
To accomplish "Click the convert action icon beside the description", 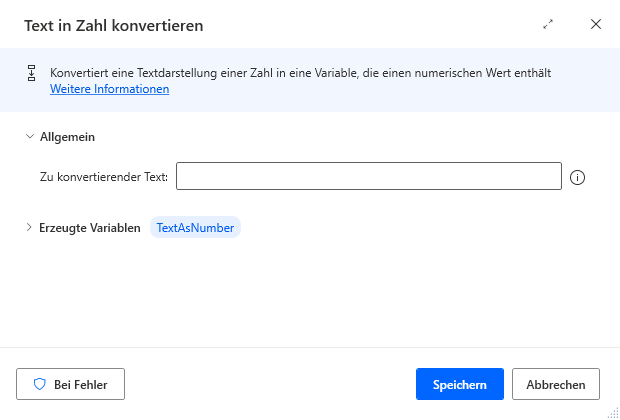I will (32, 73).
